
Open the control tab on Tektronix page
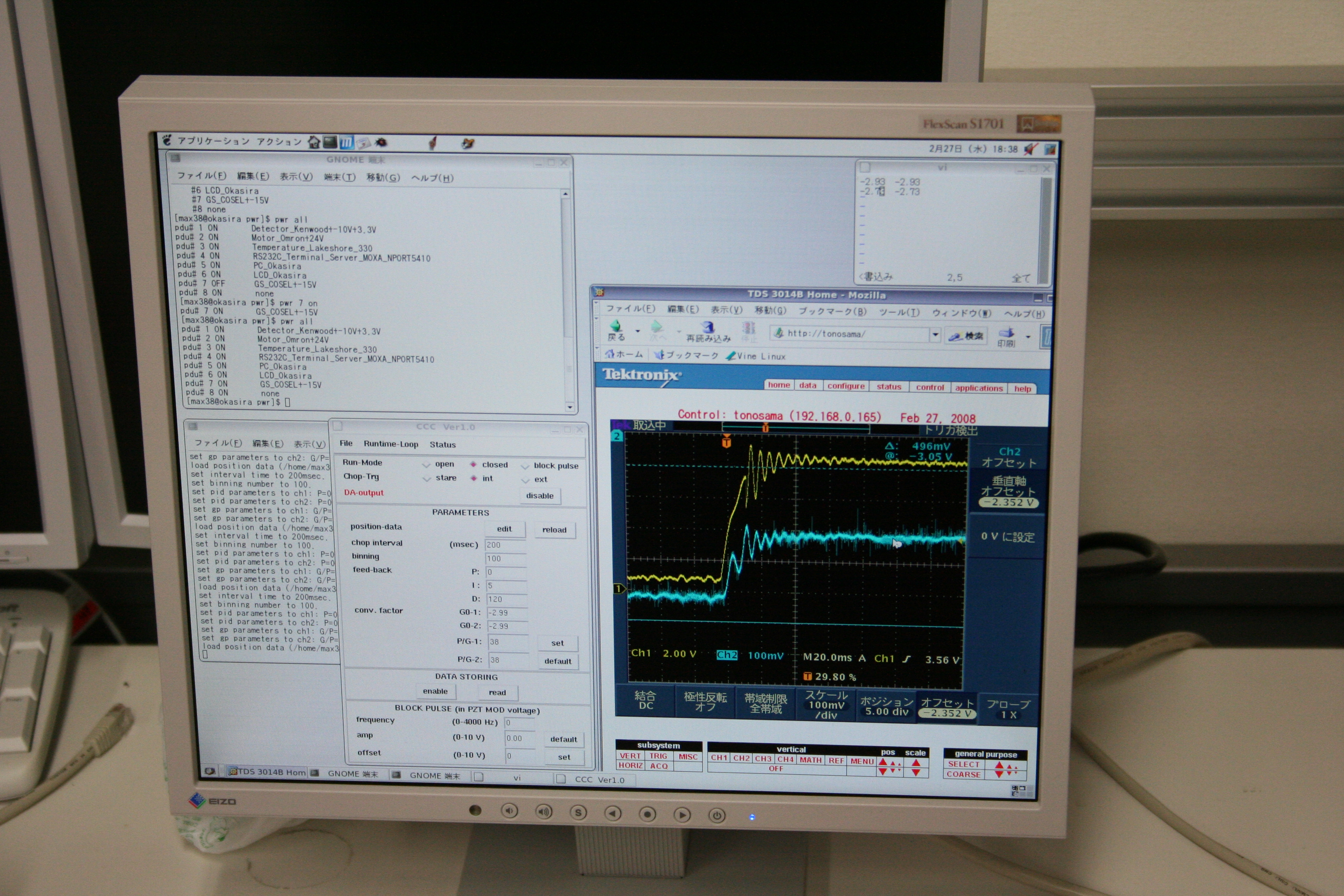(x=930, y=387)
